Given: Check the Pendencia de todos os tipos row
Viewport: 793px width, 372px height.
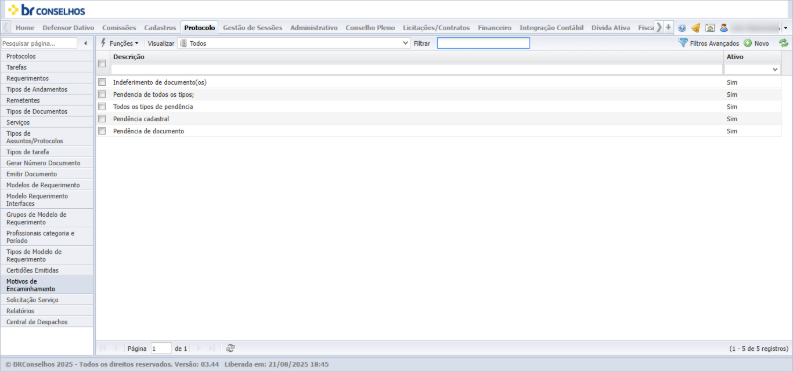Looking at the screenshot, I should (x=102, y=94).
